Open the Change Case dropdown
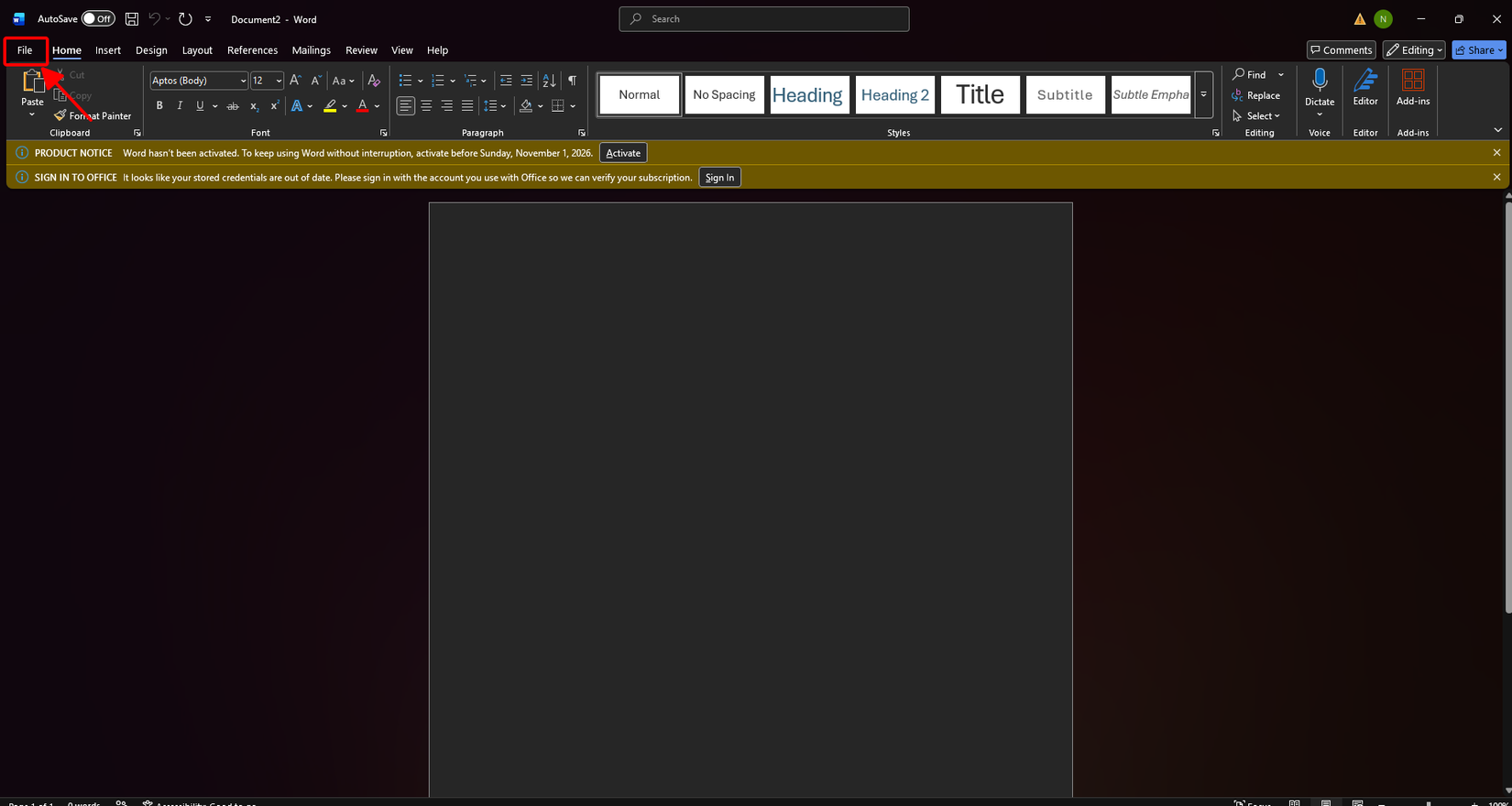 tap(344, 81)
